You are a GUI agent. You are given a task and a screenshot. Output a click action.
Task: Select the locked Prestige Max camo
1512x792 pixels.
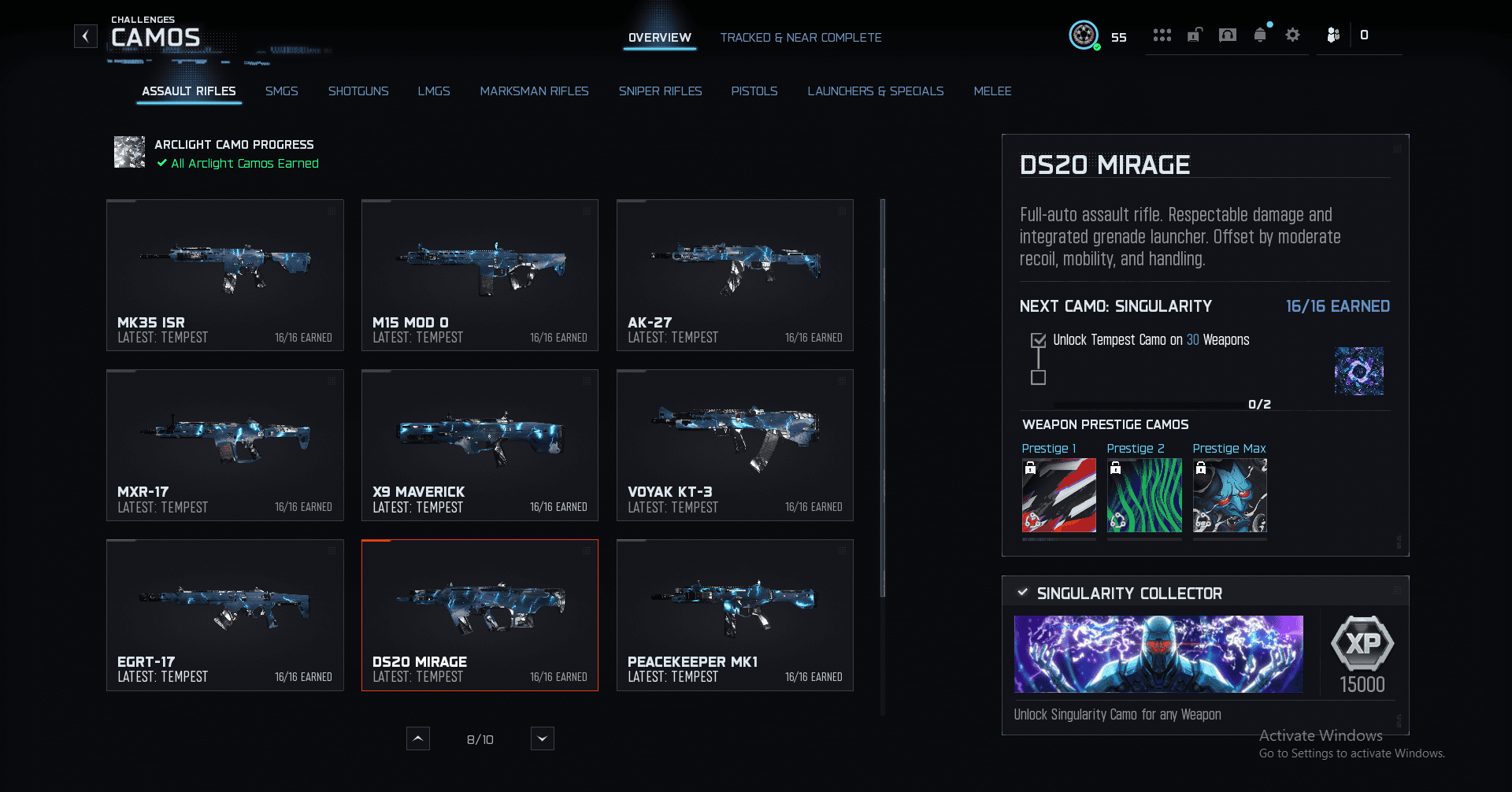[x=1228, y=495]
